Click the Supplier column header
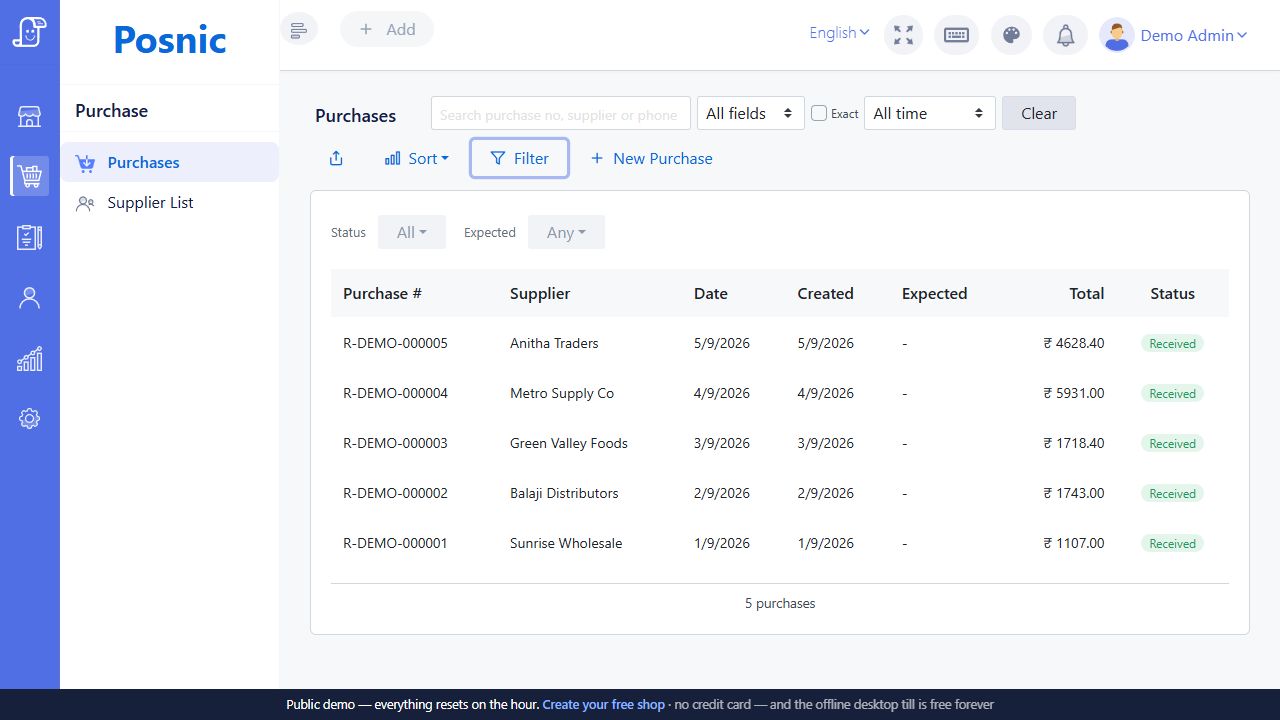 coord(540,293)
